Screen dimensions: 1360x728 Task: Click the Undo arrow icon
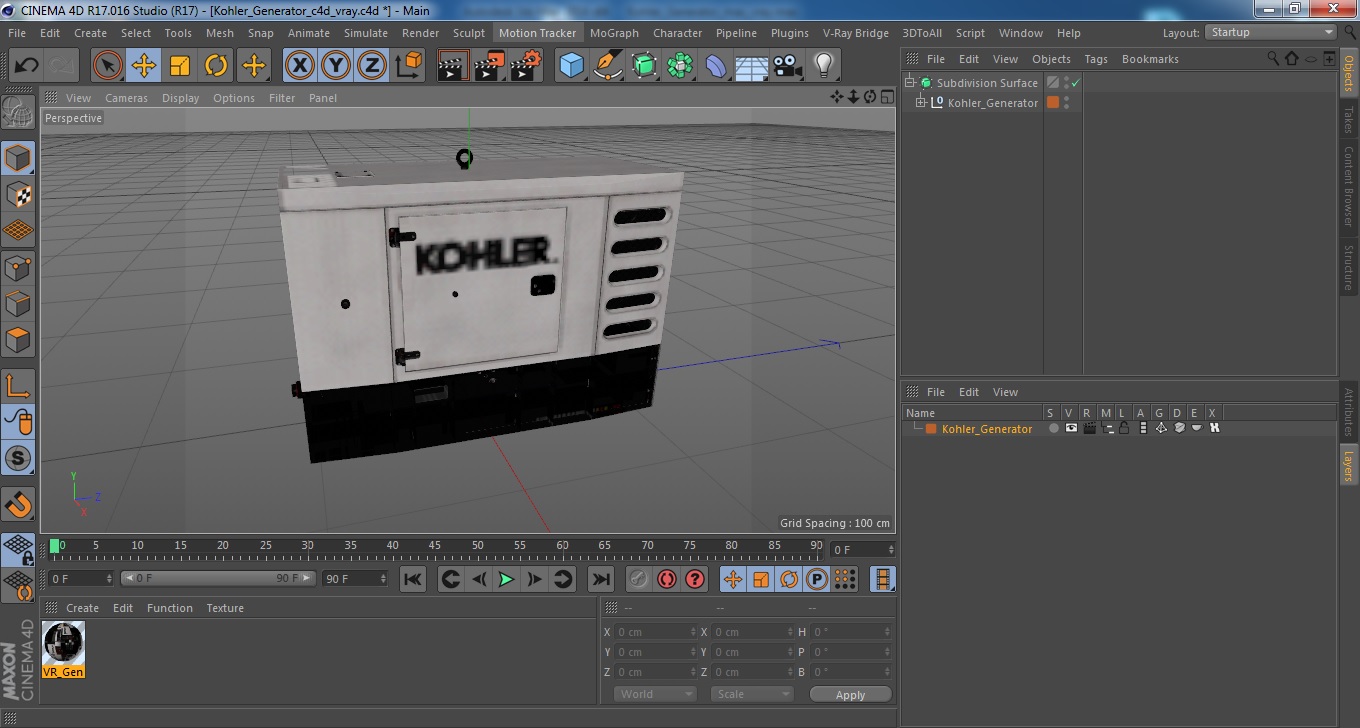coord(26,66)
